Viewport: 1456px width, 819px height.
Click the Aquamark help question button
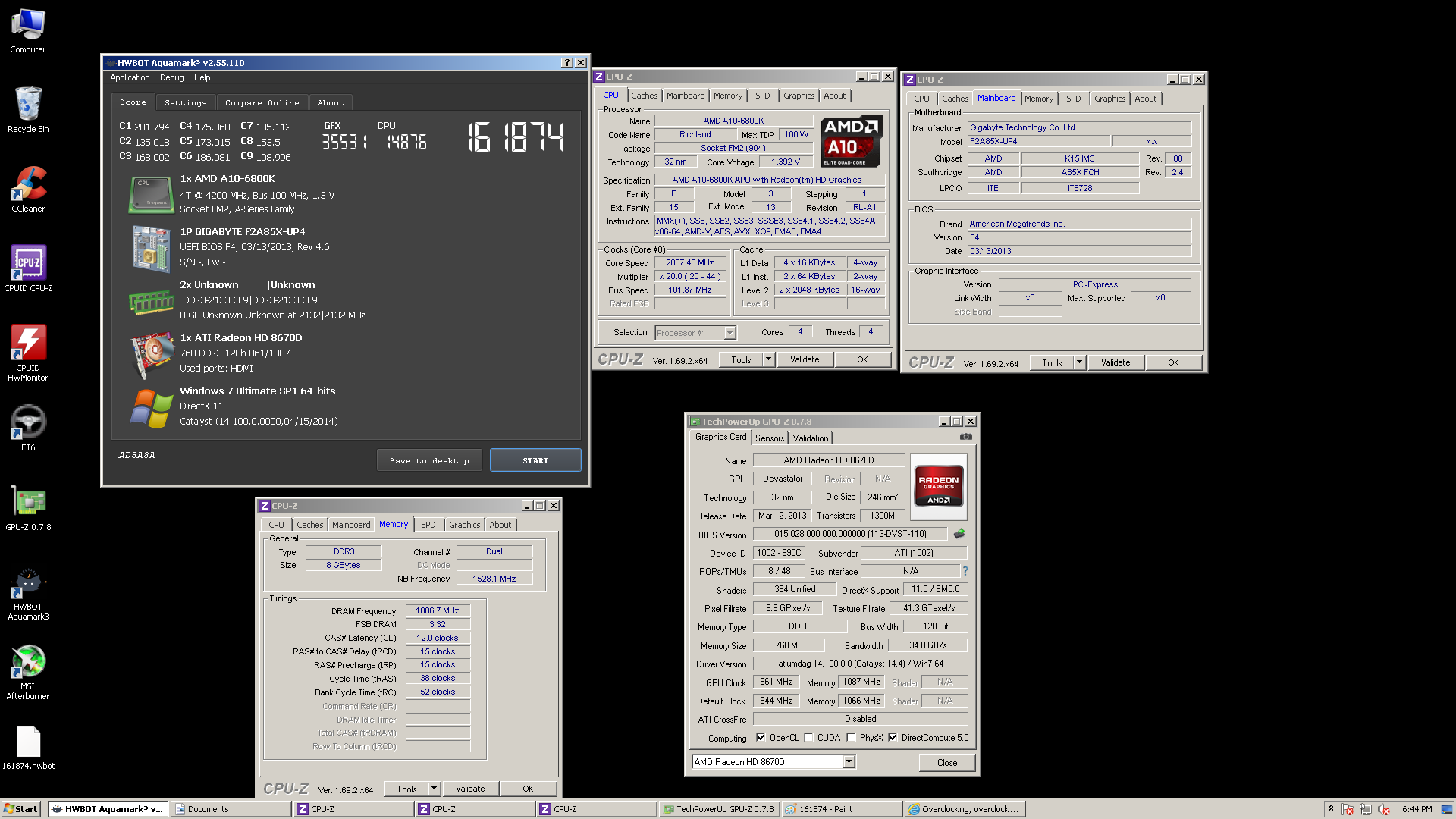click(567, 63)
